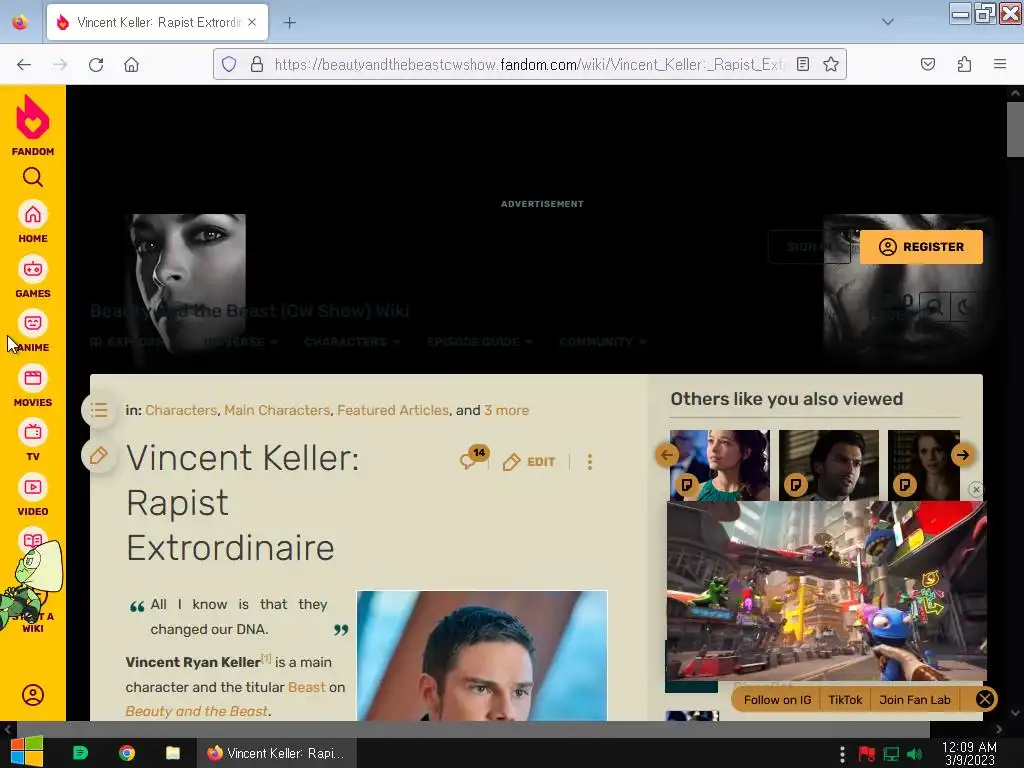Open the article more-options dots menu
Viewport: 1024px width, 768px height.
[x=590, y=462]
